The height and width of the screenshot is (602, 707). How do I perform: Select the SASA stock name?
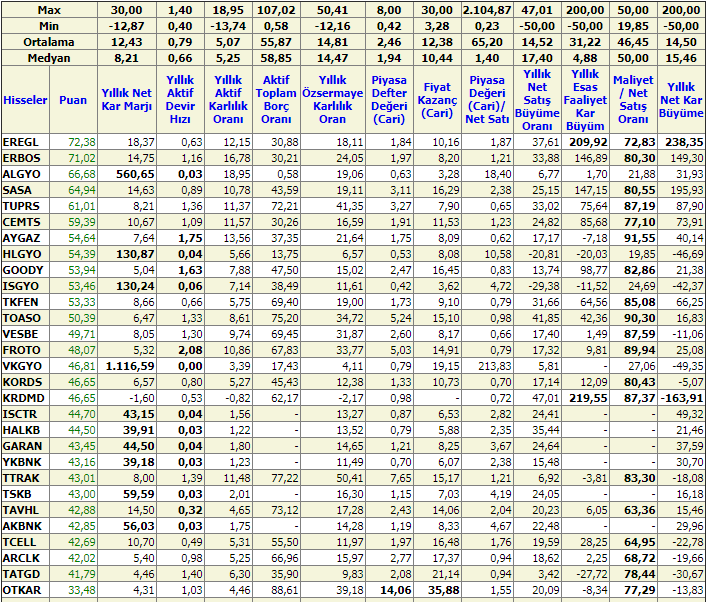click(17, 190)
